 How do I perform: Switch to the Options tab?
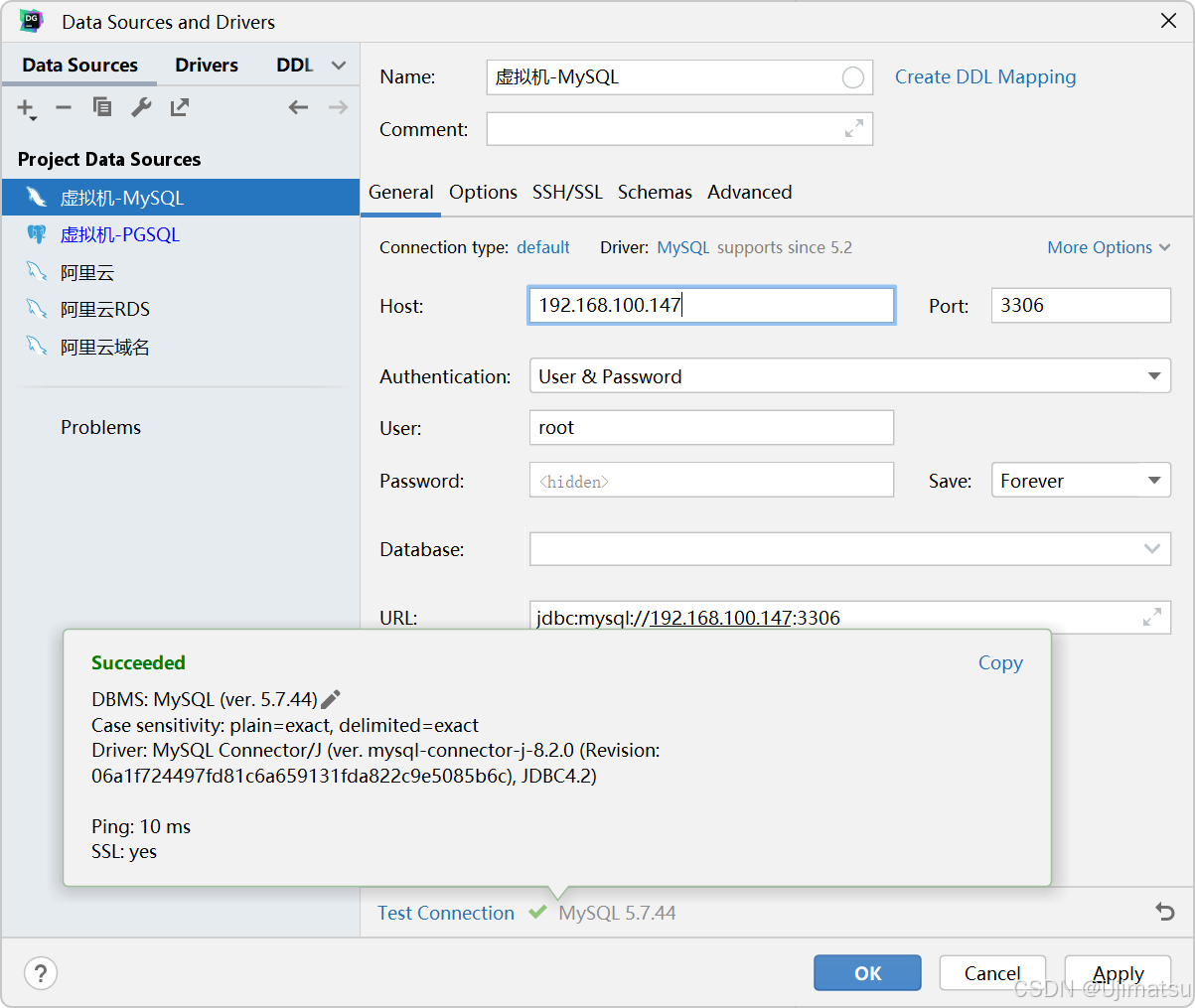[483, 193]
